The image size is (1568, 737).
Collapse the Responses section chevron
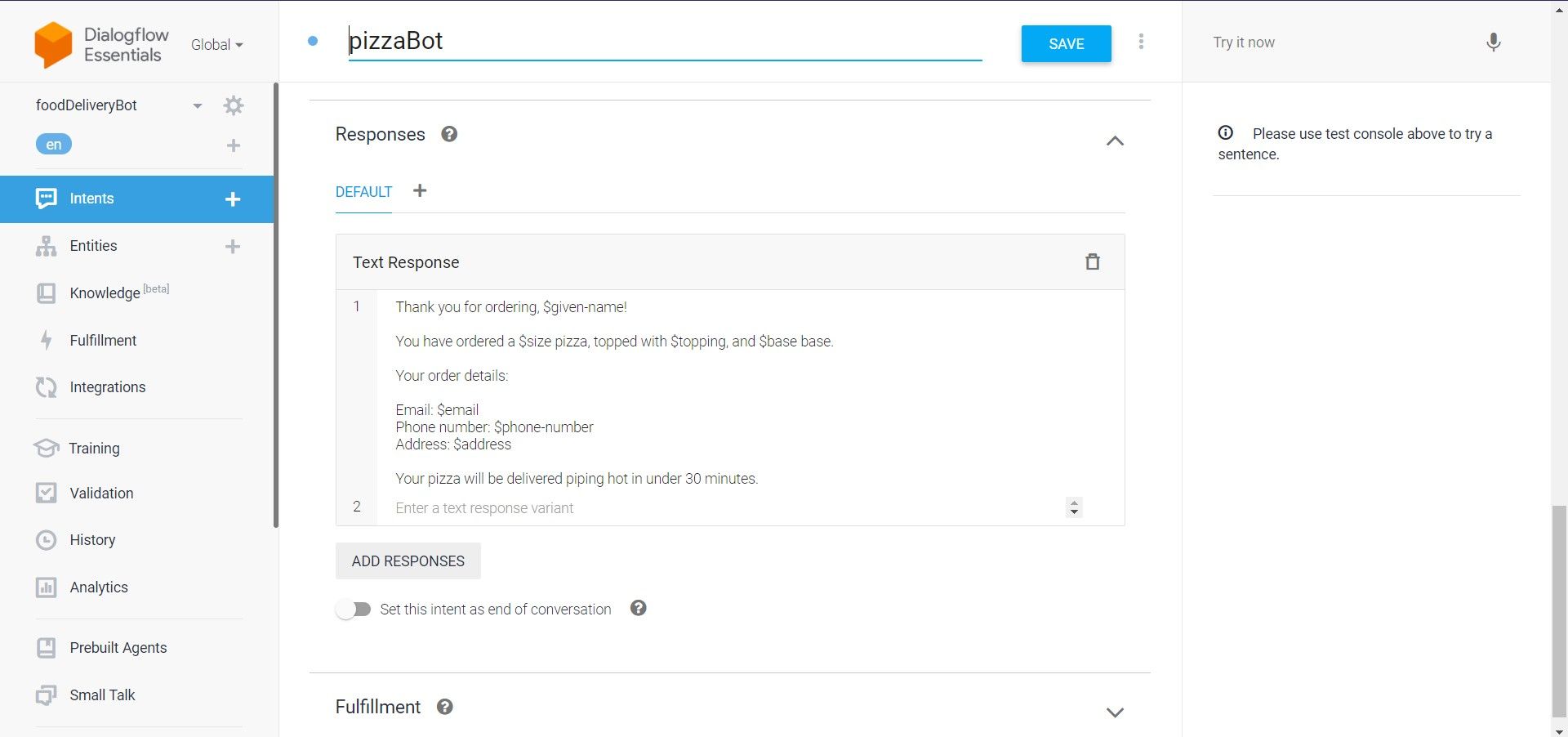(x=1115, y=141)
